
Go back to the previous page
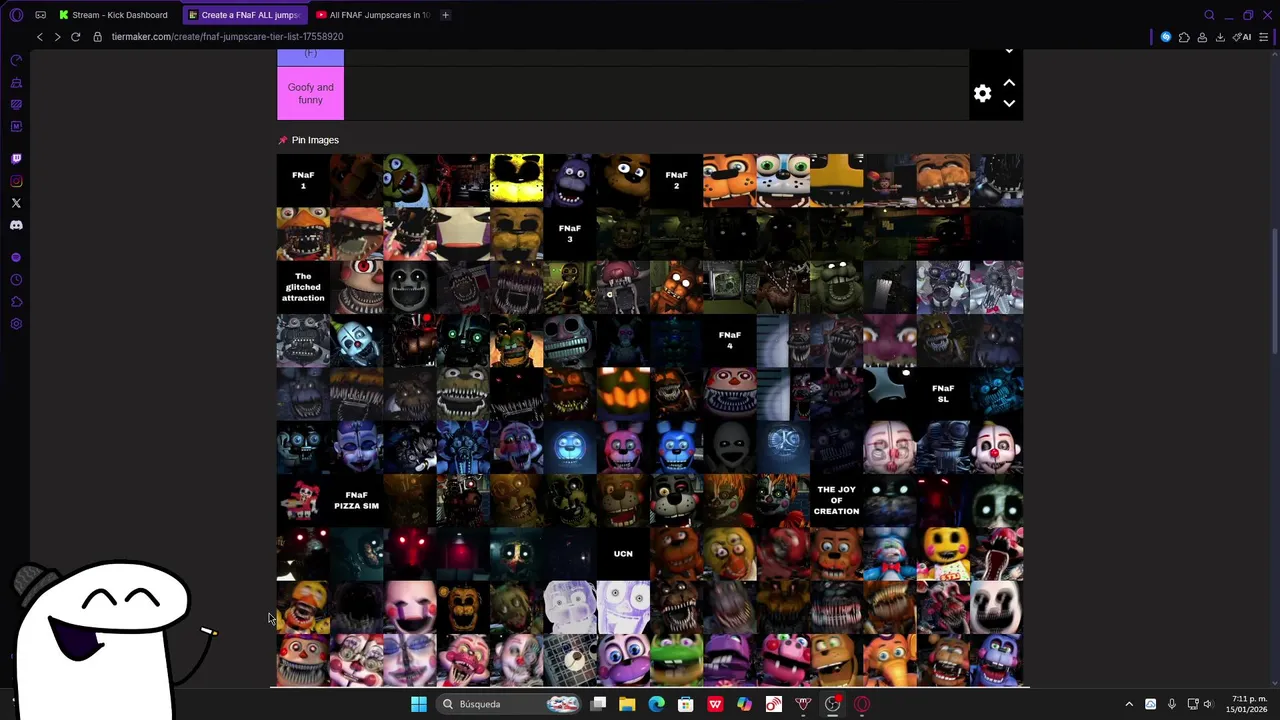coord(39,37)
